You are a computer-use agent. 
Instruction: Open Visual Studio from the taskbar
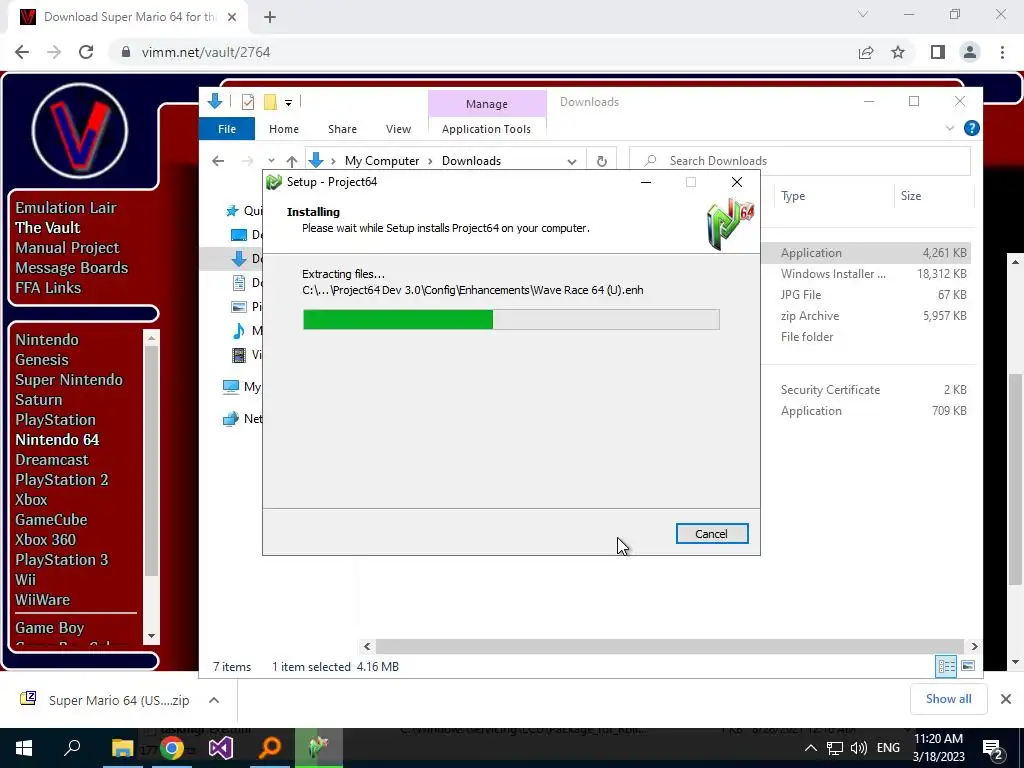coord(221,748)
